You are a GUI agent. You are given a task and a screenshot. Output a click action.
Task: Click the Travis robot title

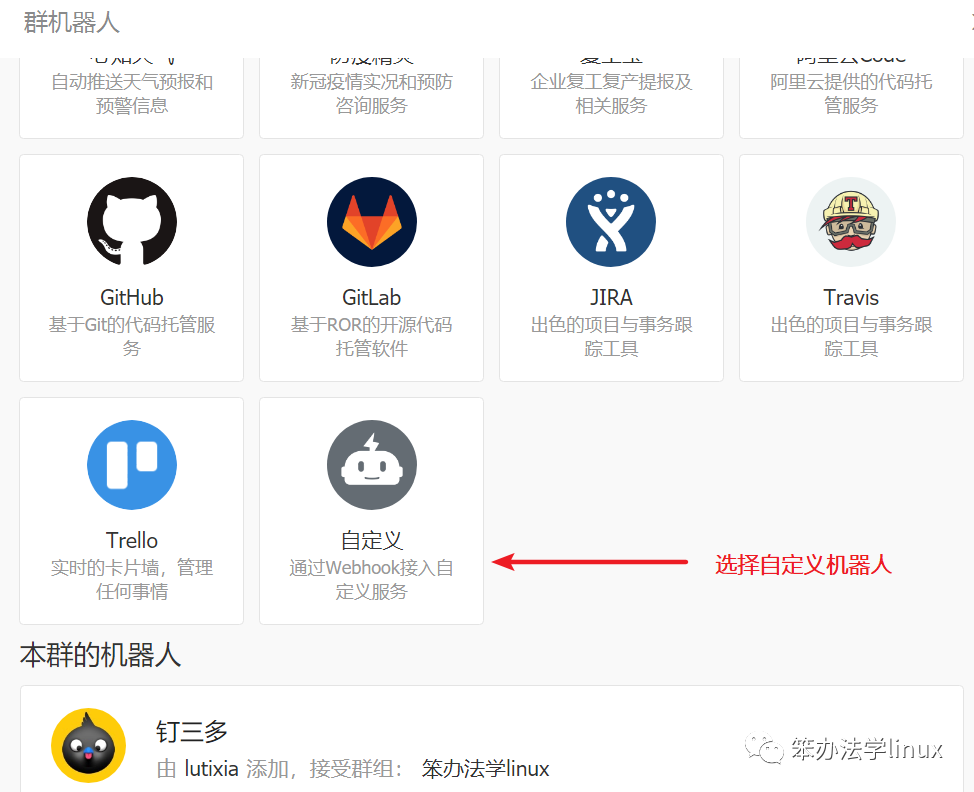(x=851, y=298)
